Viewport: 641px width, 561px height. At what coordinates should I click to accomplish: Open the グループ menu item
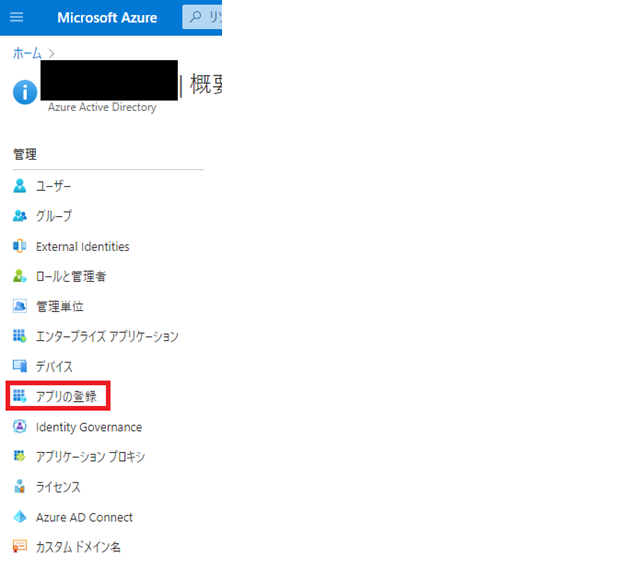[x=54, y=216]
